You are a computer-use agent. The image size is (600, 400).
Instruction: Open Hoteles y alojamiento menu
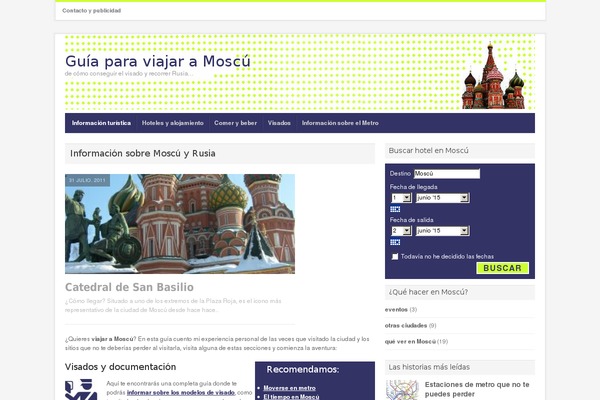coord(173,123)
